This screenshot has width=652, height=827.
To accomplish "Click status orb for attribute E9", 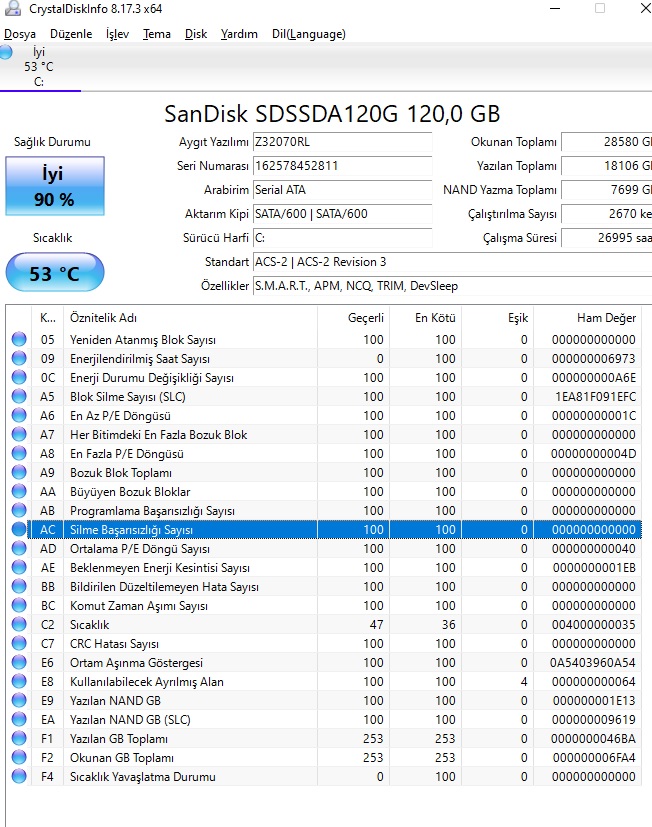I will click(x=19, y=700).
